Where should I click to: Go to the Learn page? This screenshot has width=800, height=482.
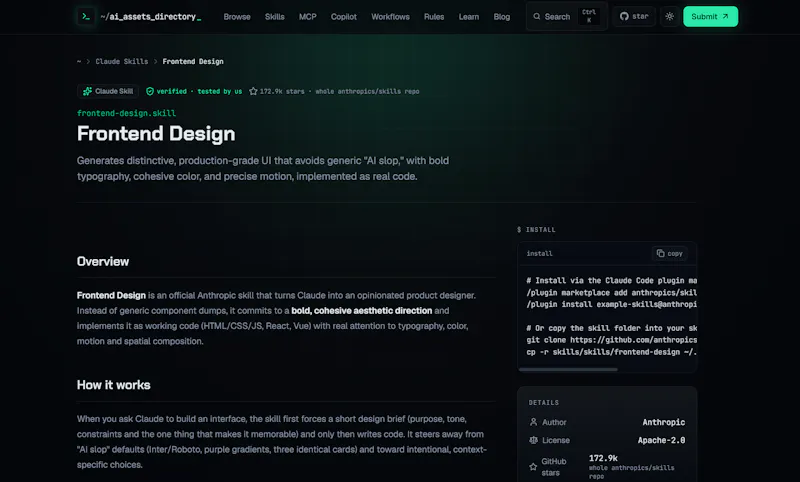468,17
